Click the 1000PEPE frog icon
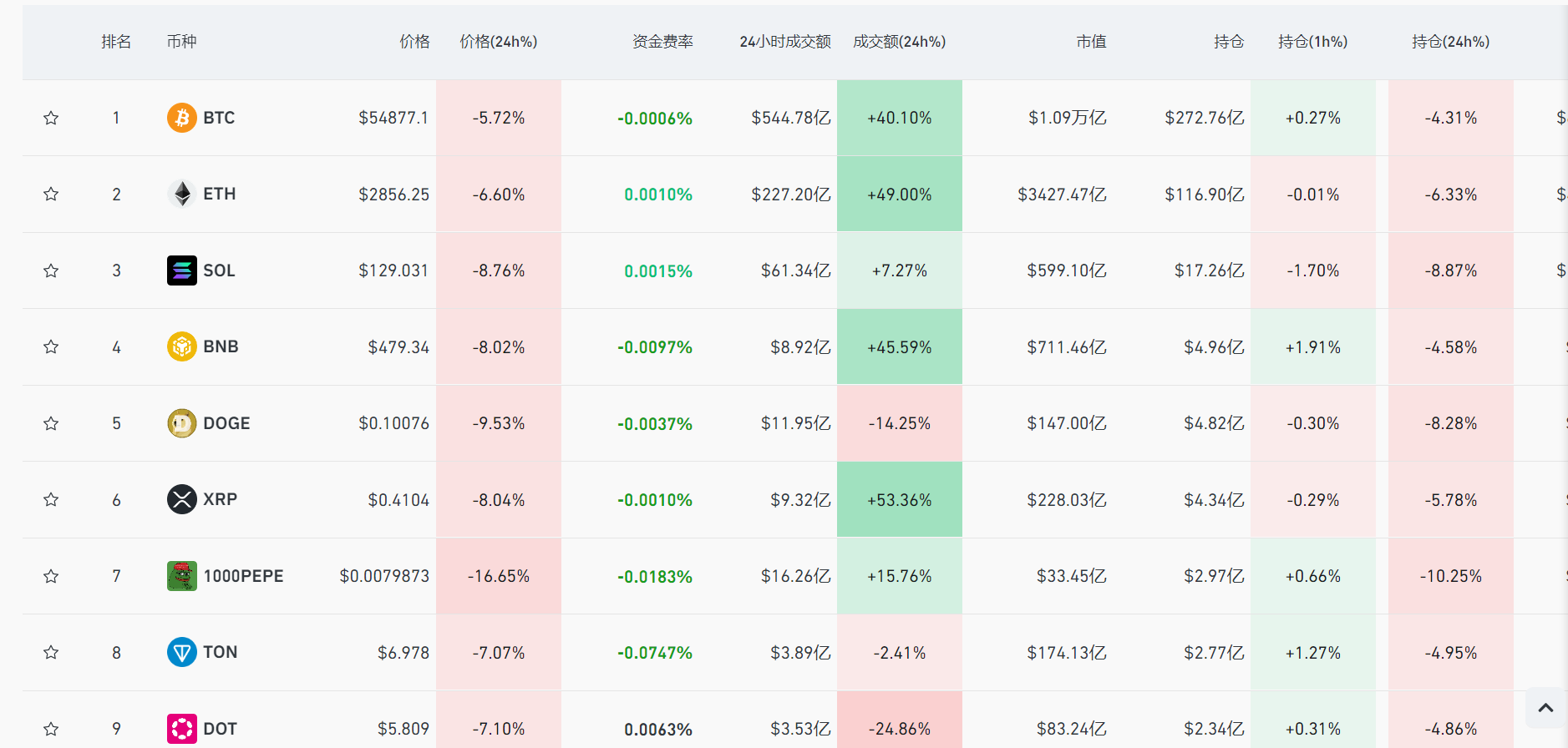 click(x=181, y=576)
